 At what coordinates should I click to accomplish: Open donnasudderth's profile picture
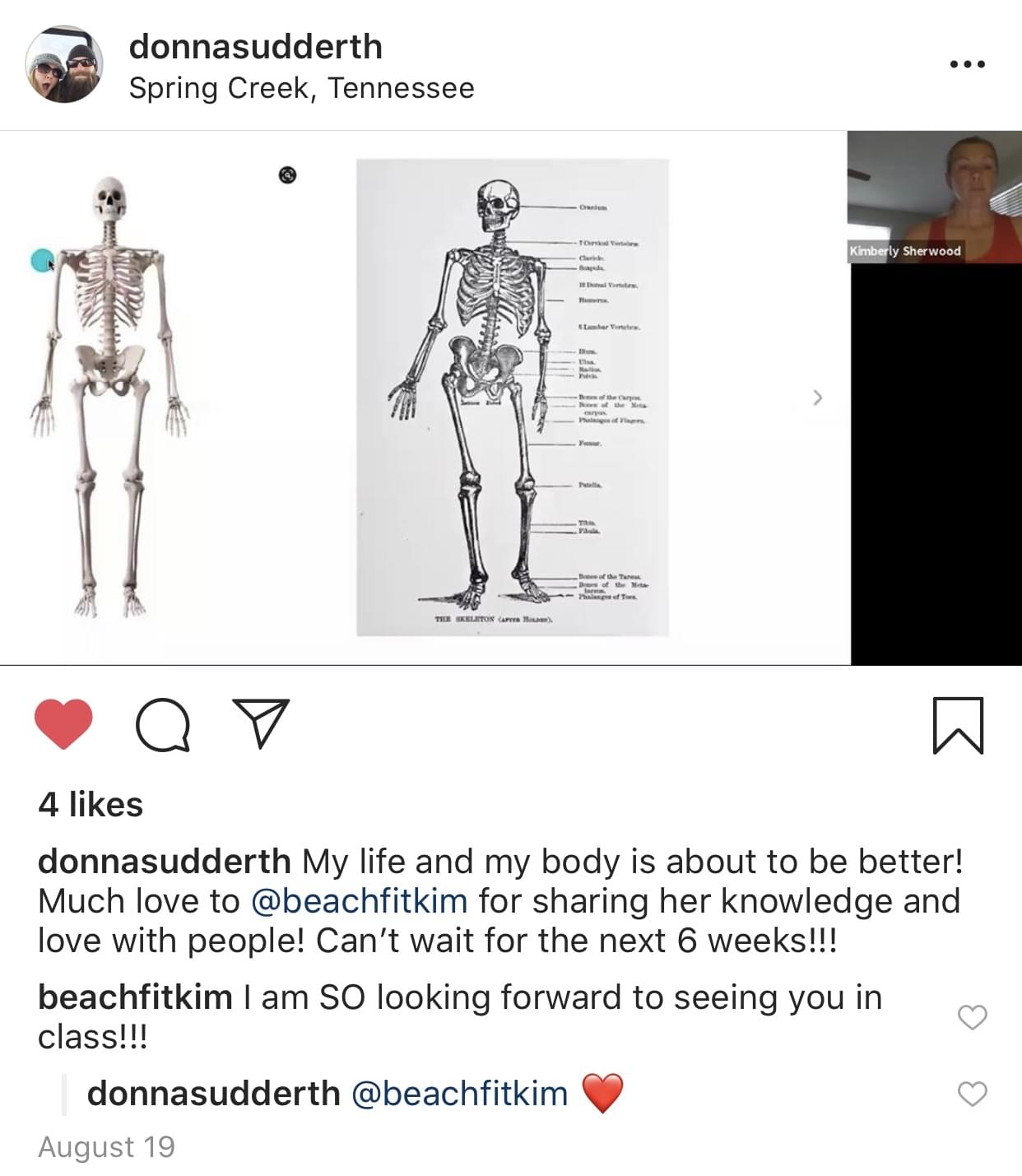click(64, 64)
